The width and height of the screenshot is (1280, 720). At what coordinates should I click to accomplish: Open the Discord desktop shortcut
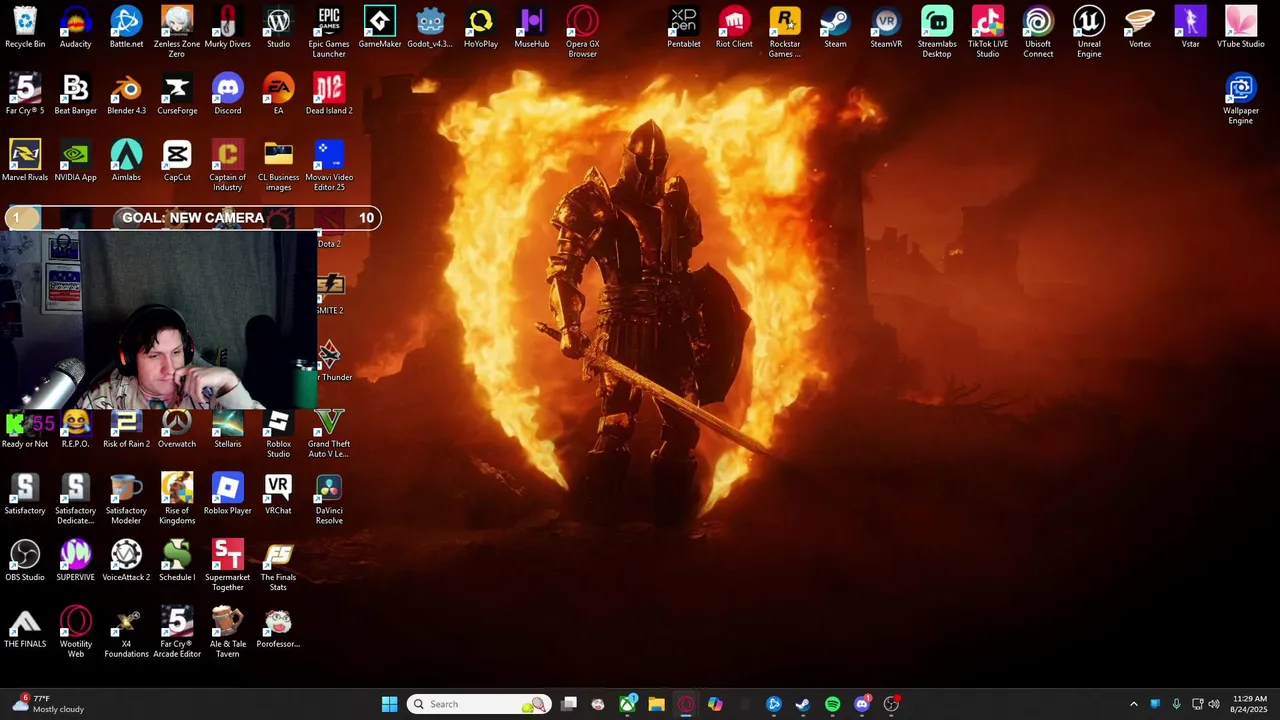(x=228, y=95)
